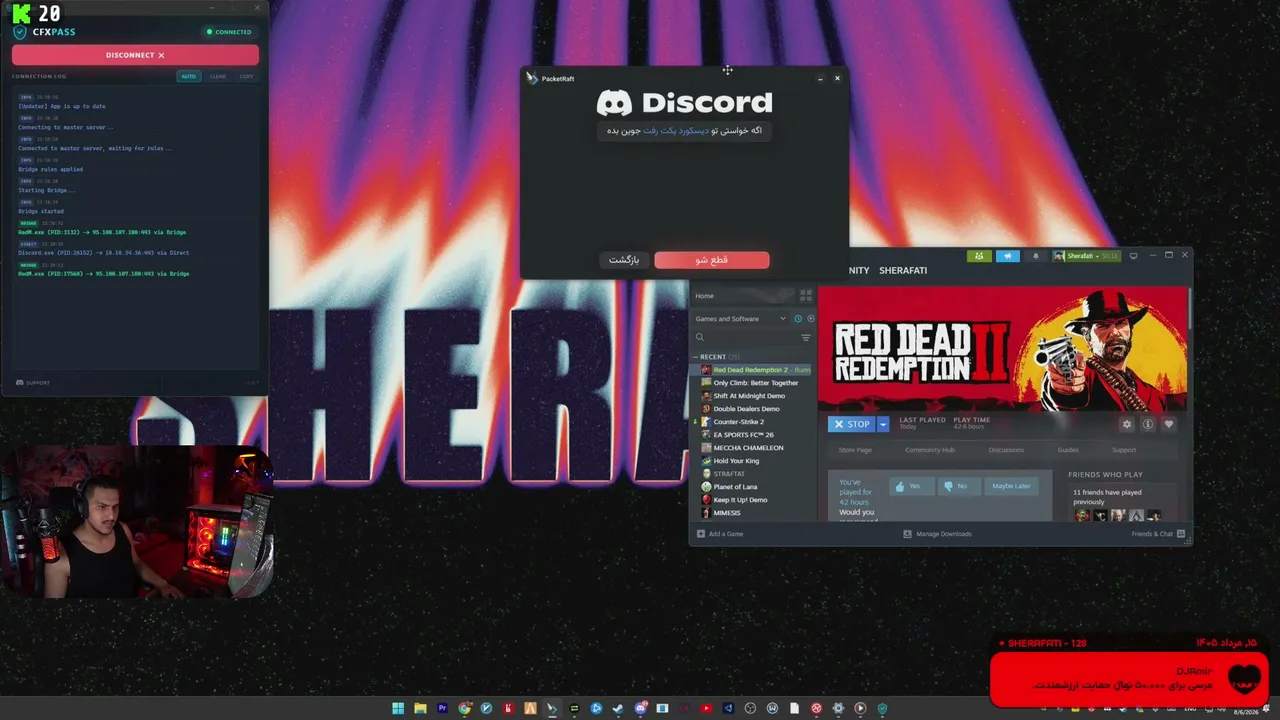Open the Community Hub tab
This screenshot has width=1280, height=720.
[930, 450]
